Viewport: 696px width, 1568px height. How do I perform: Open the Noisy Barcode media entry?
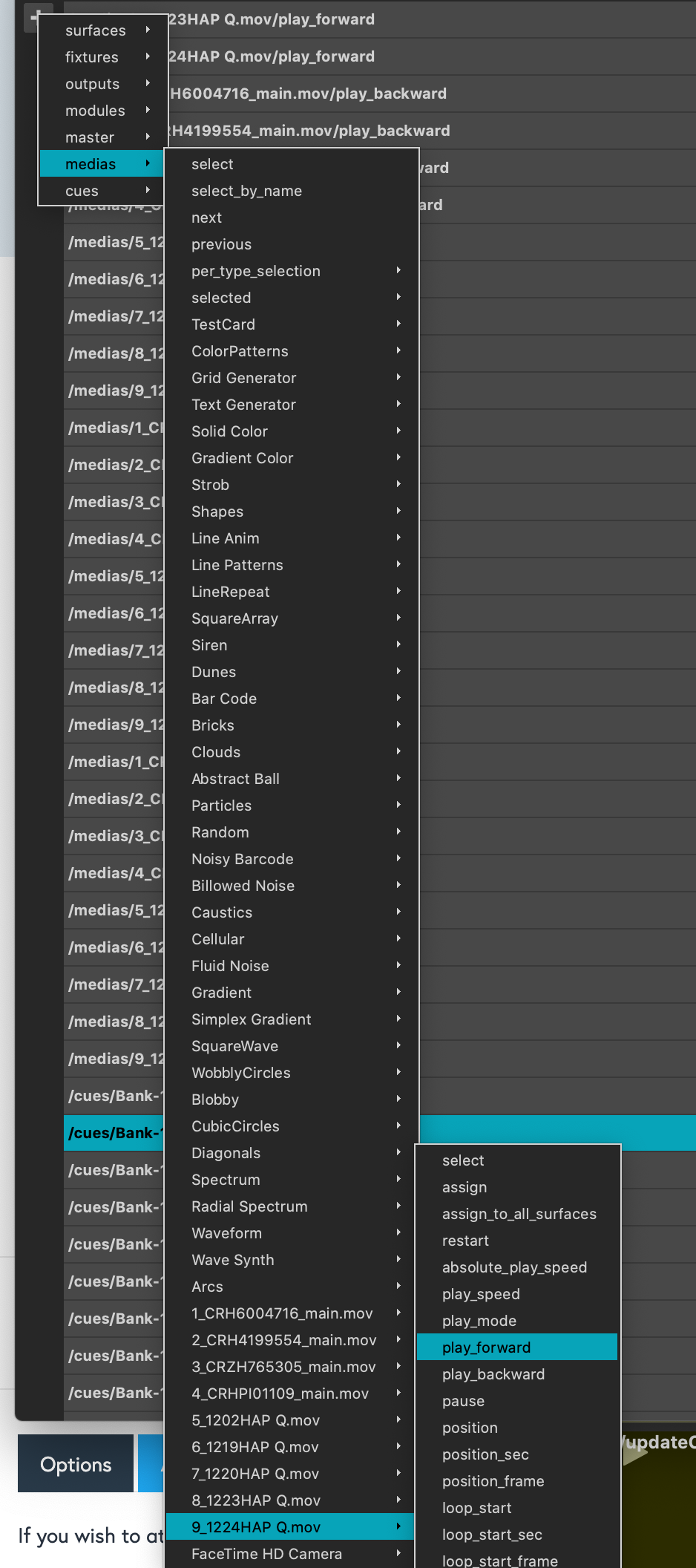pos(292,859)
